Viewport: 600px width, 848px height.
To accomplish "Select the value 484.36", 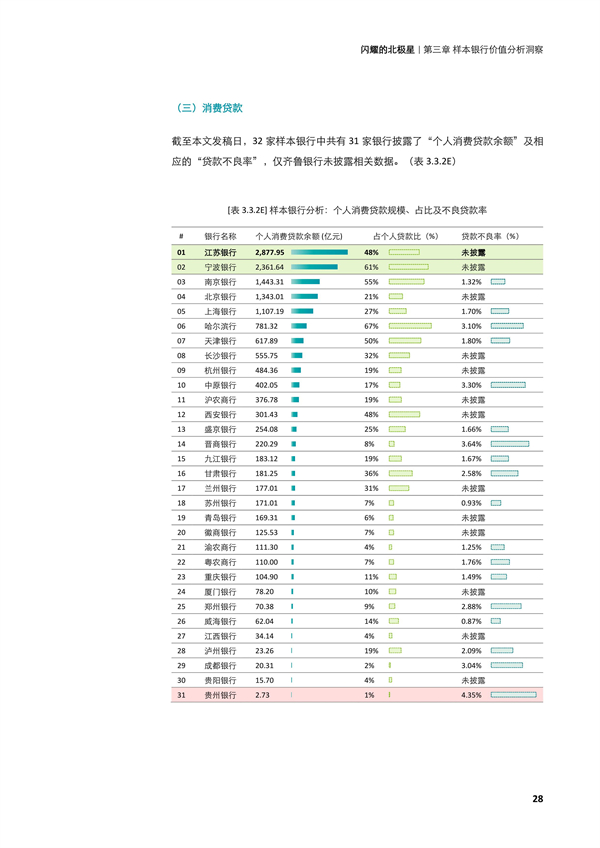I will pos(266,370).
